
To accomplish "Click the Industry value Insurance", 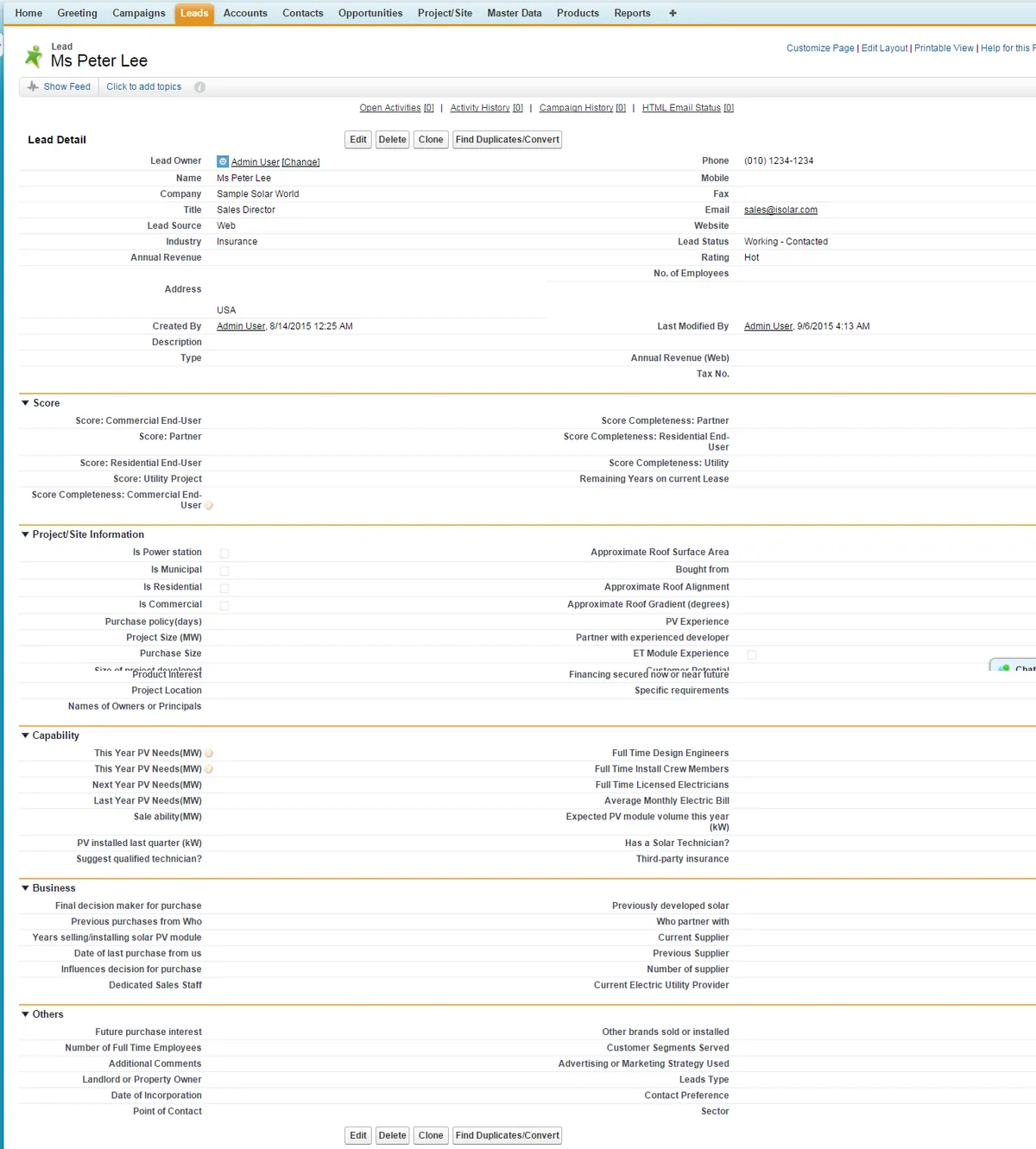I will [237, 242].
